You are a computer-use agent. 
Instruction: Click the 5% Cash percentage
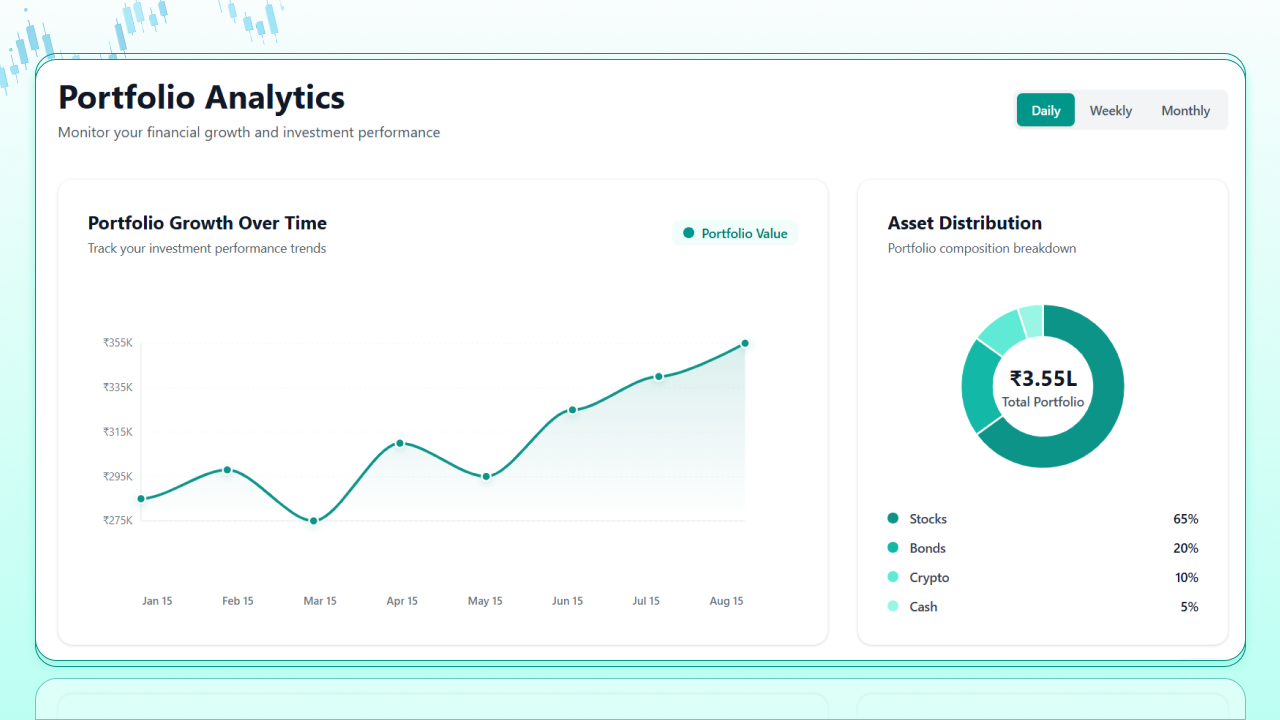[1189, 606]
